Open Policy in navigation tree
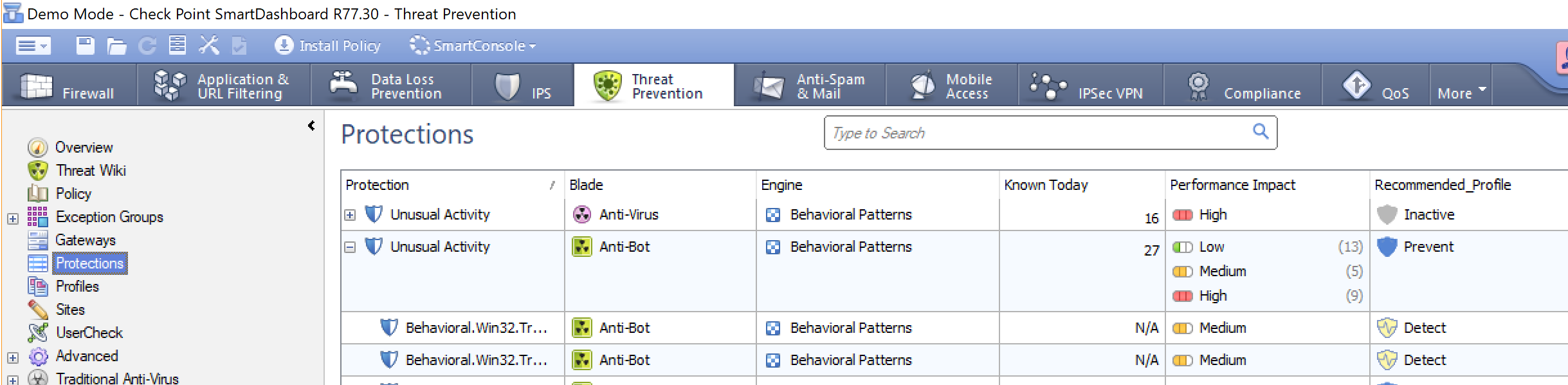 coord(73,194)
